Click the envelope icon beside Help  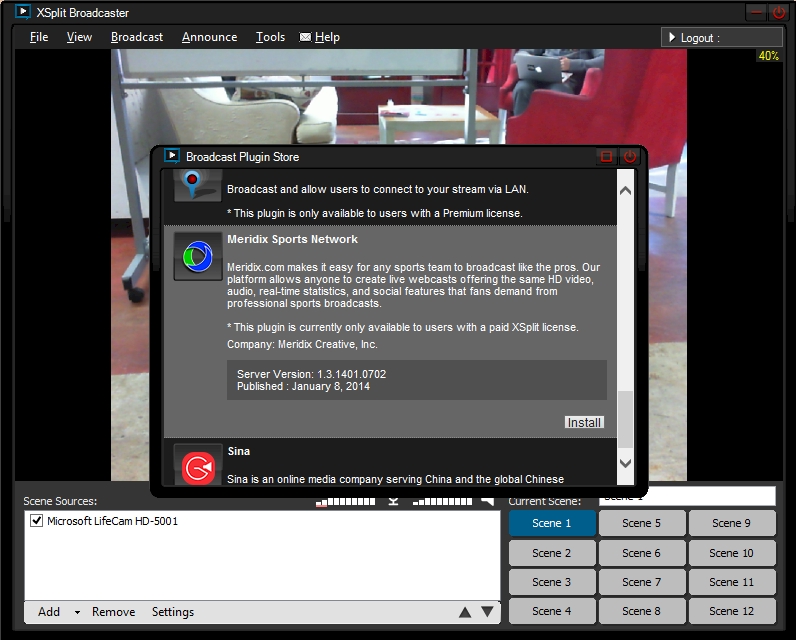tap(305, 37)
